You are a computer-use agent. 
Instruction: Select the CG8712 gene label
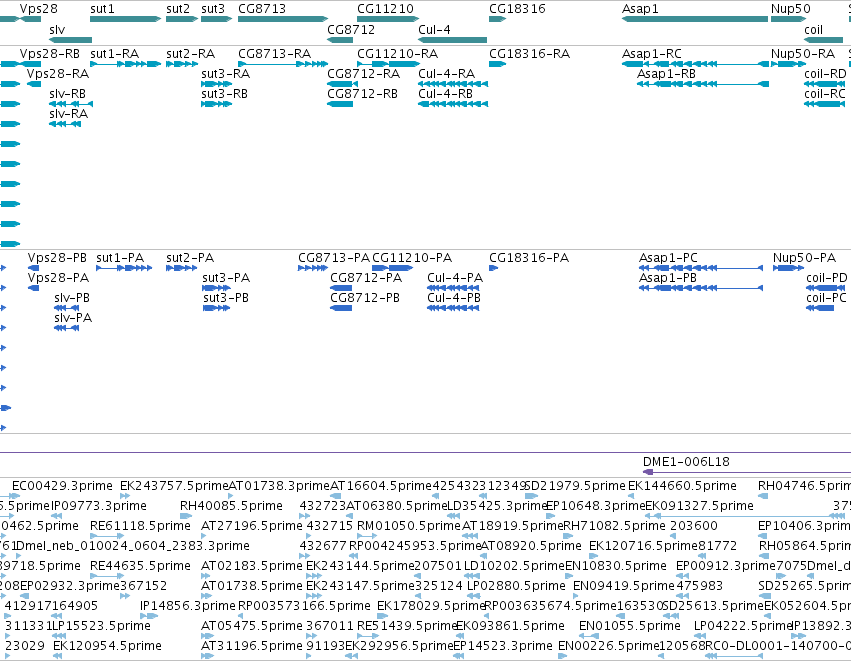(351, 30)
